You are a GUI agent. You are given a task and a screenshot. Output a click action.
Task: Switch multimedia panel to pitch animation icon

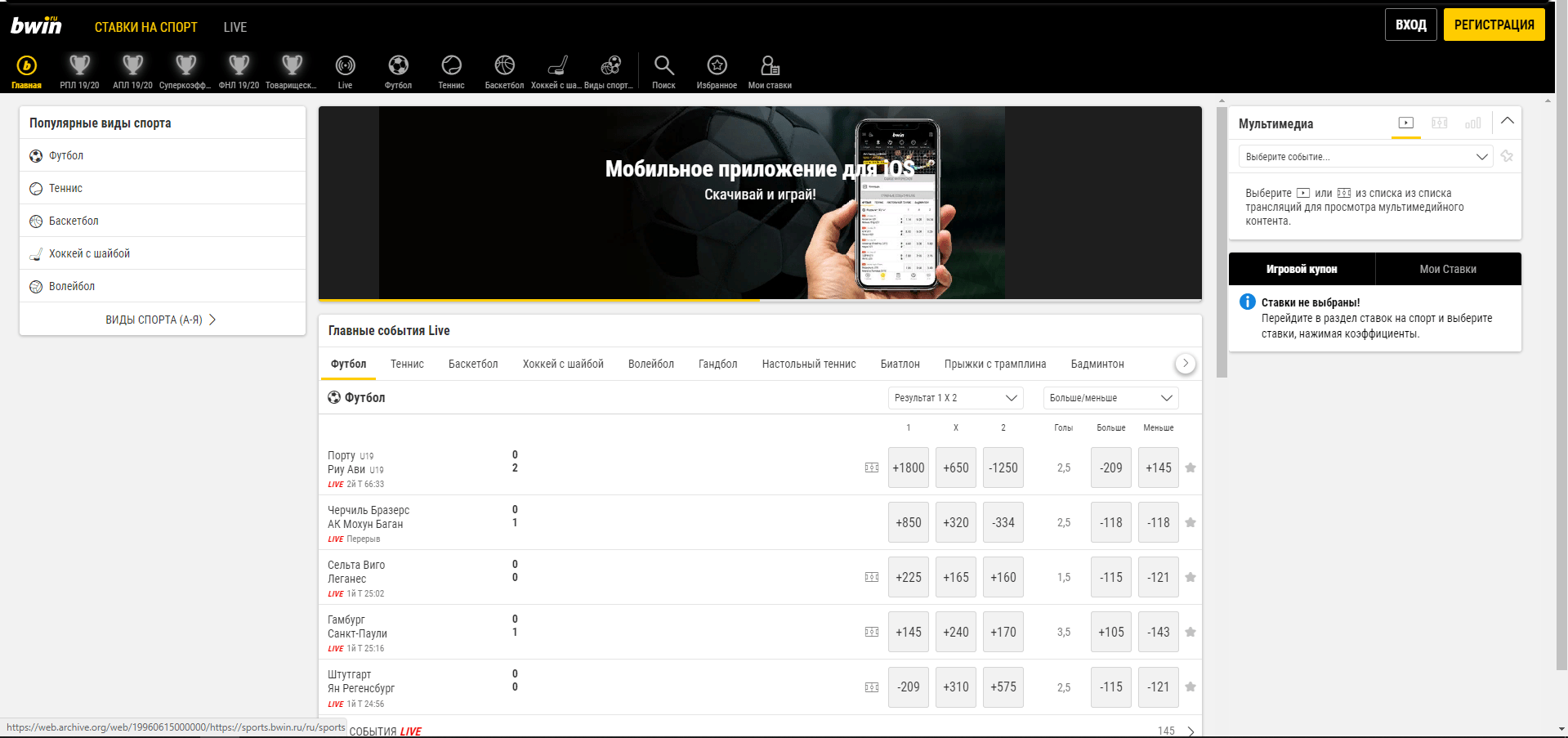(x=1439, y=123)
